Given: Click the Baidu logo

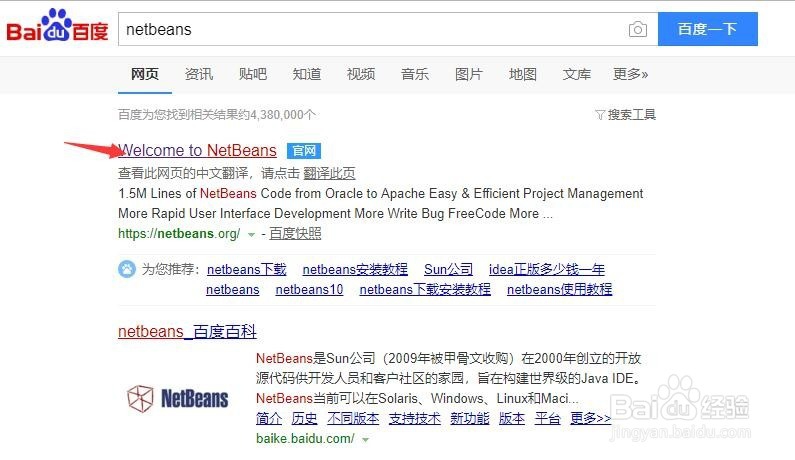Looking at the screenshot, I should click(x=57, y=25).
